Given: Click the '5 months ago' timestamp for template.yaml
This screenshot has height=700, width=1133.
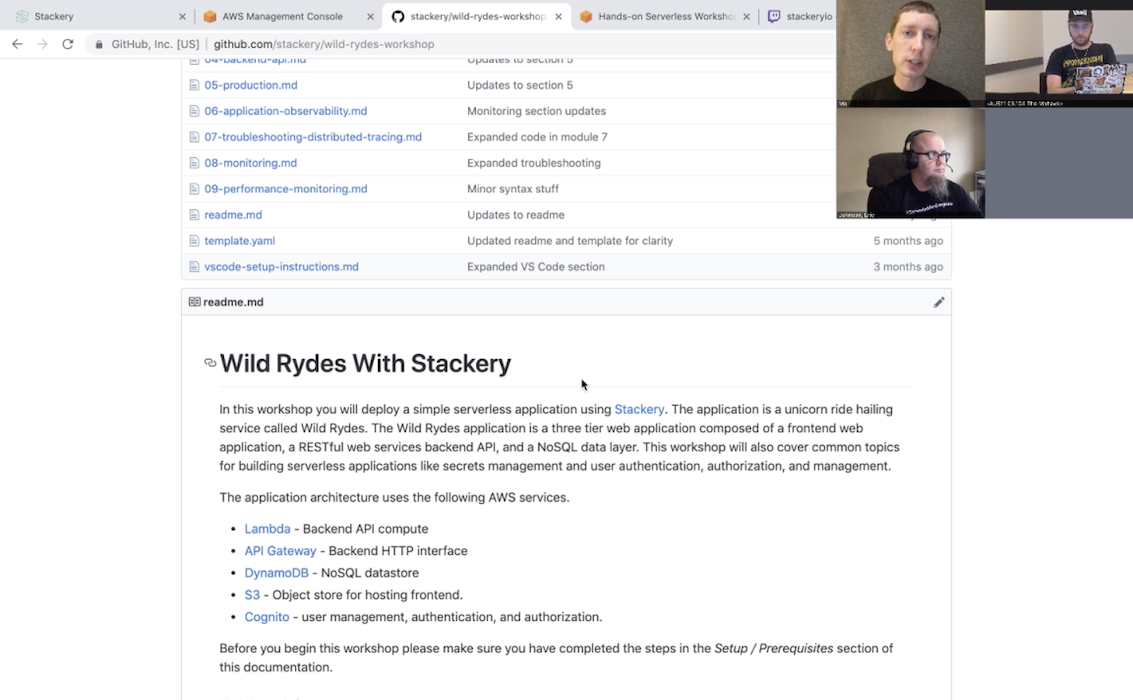Looking at the screenshot, I should tap(908, 241).
